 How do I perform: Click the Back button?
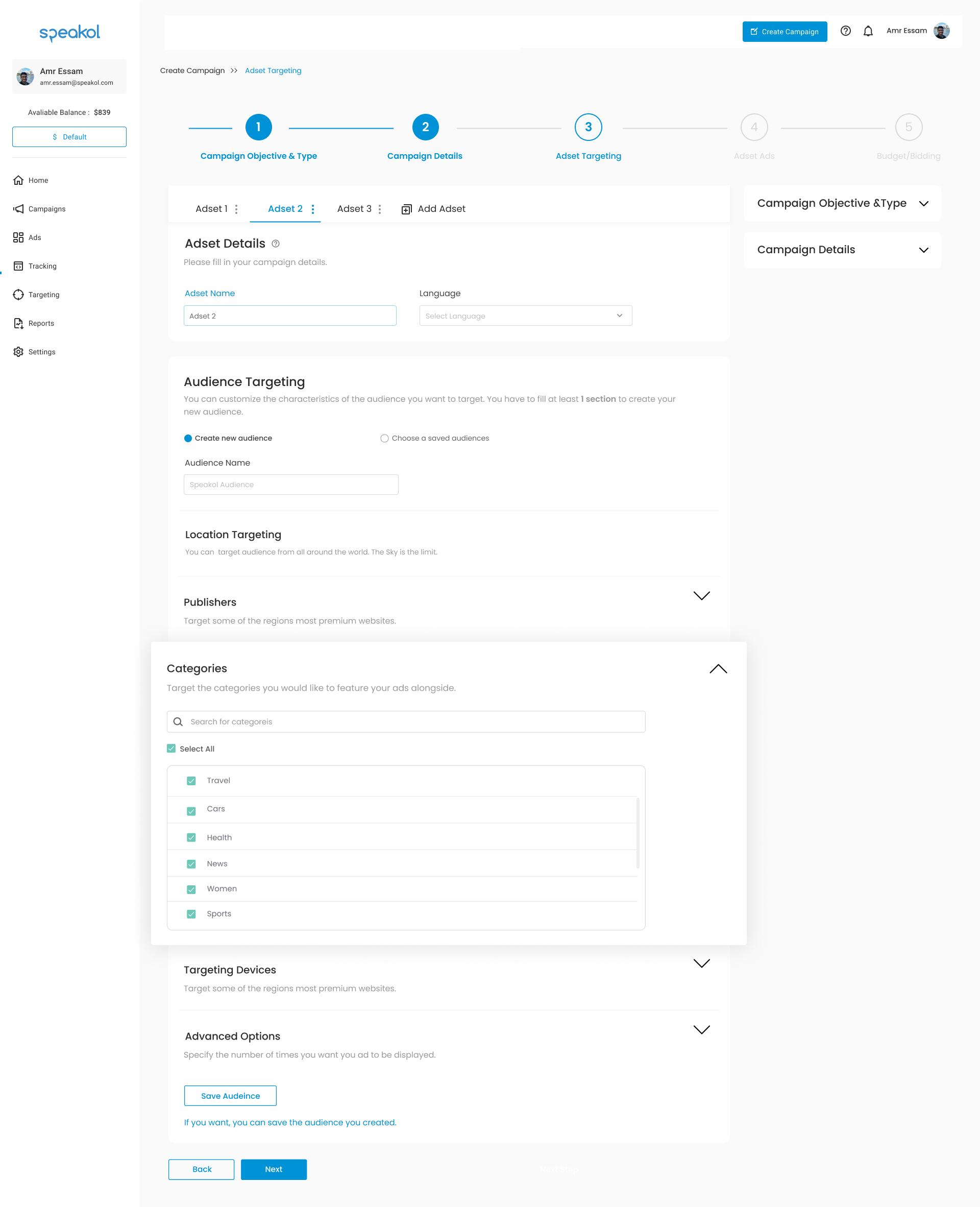202,1170
